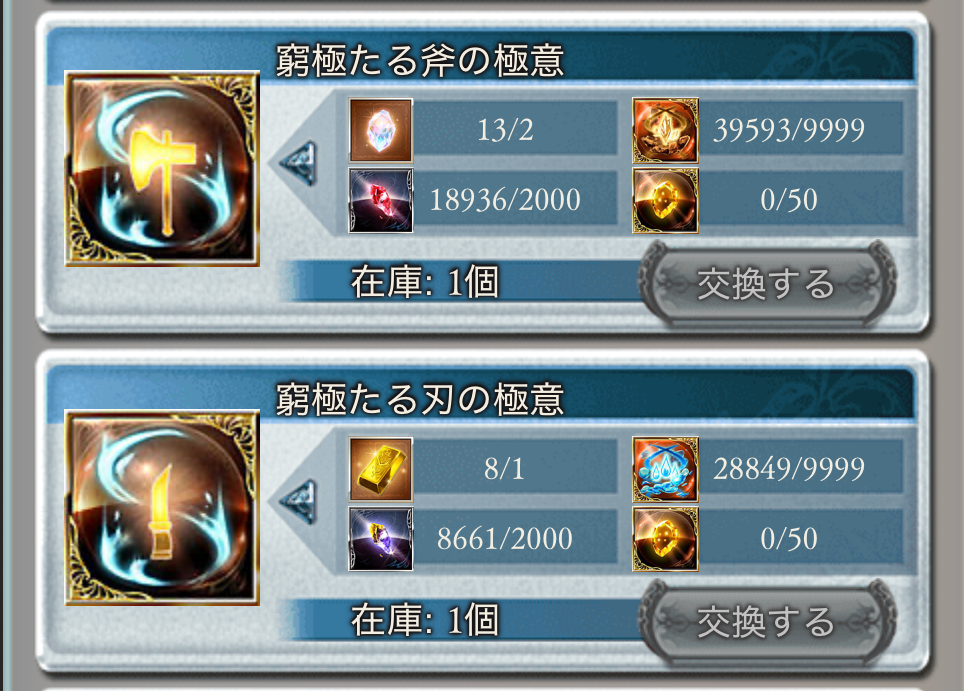Click the 13/2 material count
Image resolution: width=964 pixels, height=691 pixels.
(505, 130)
